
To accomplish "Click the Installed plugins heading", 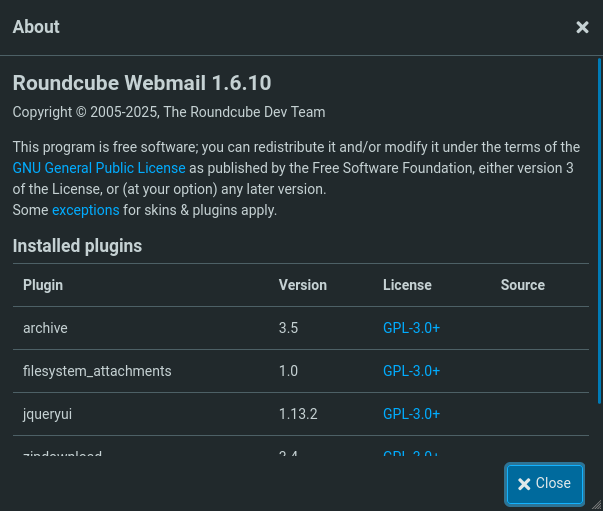I will click(77, 245).
